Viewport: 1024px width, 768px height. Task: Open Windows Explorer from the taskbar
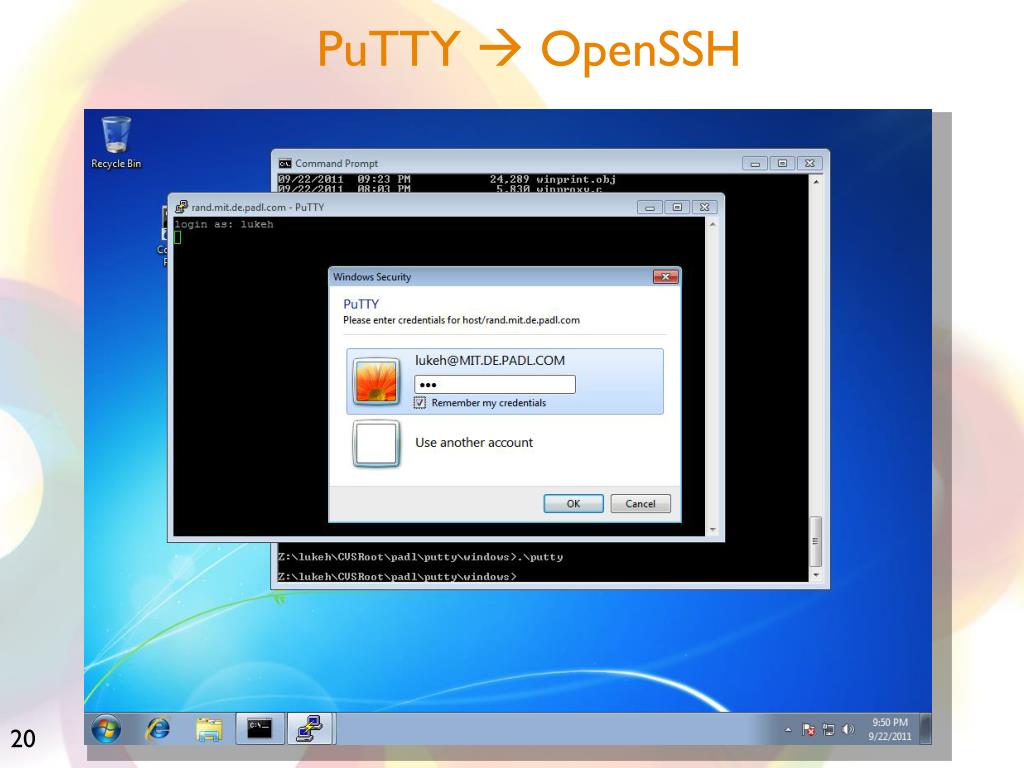pos(209,729)
